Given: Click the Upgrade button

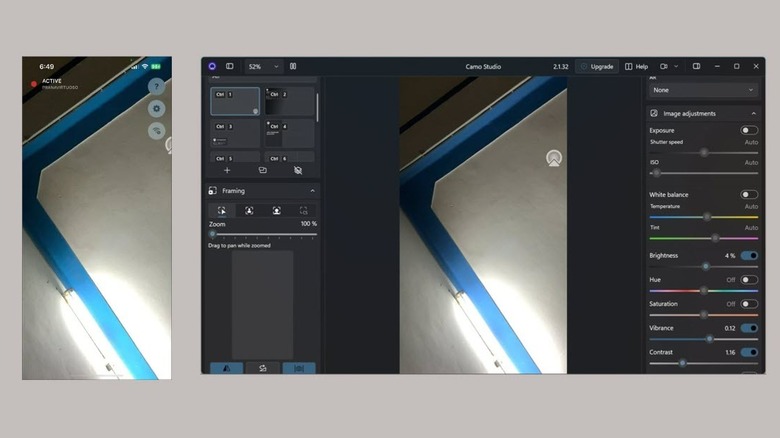Looking at the screenshot, I should 597,66.
